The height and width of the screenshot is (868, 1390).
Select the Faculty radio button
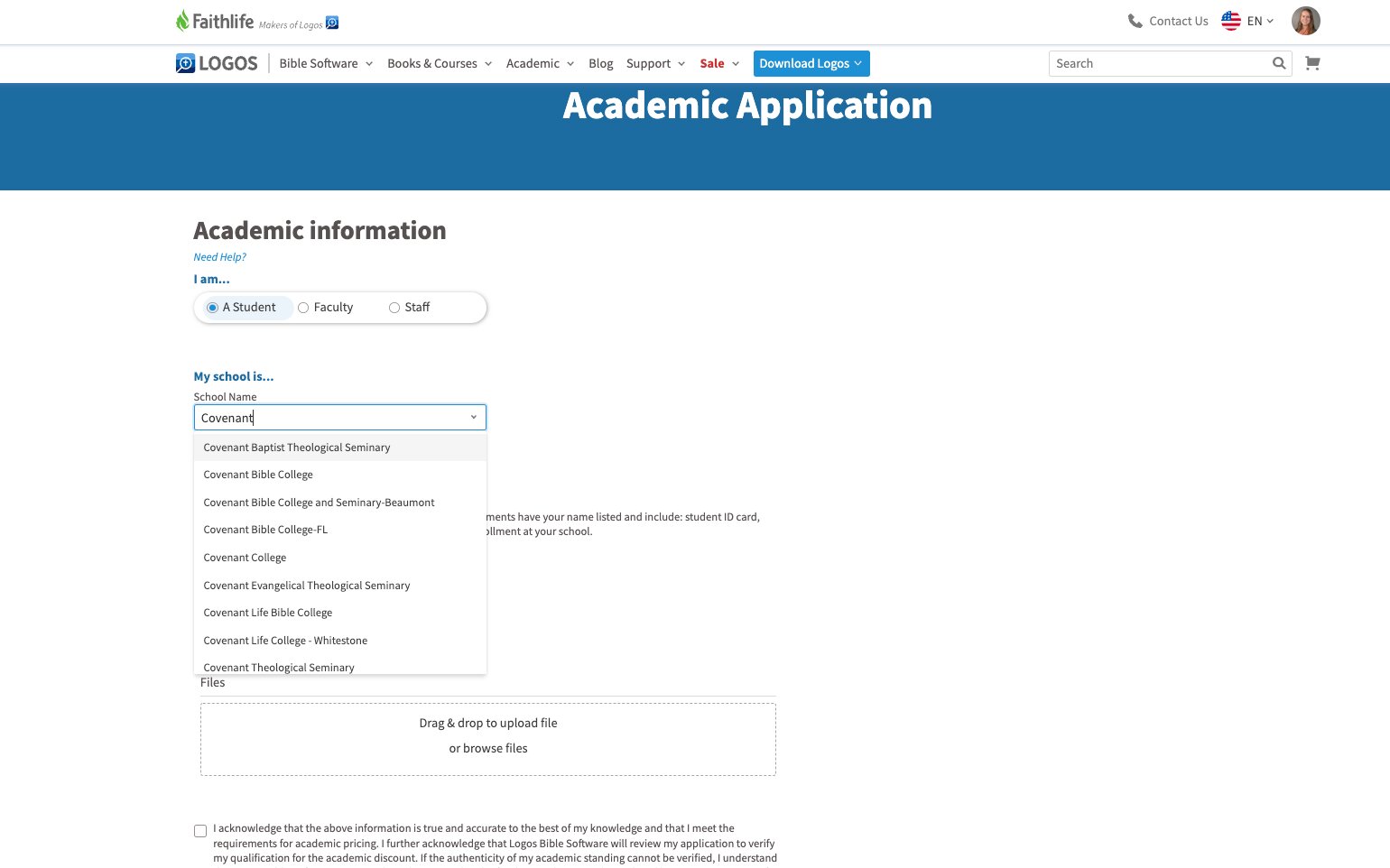pyautogui.click(x=303, y=308)
